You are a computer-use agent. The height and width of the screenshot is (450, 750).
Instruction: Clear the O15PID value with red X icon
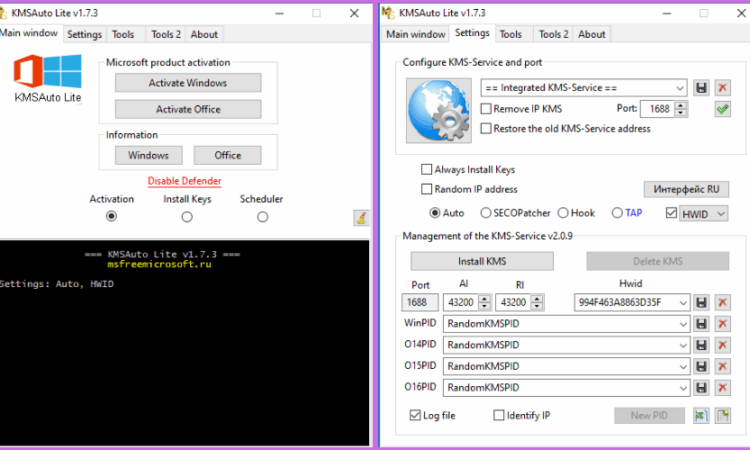pyautogui.click(x=722, y=366)
